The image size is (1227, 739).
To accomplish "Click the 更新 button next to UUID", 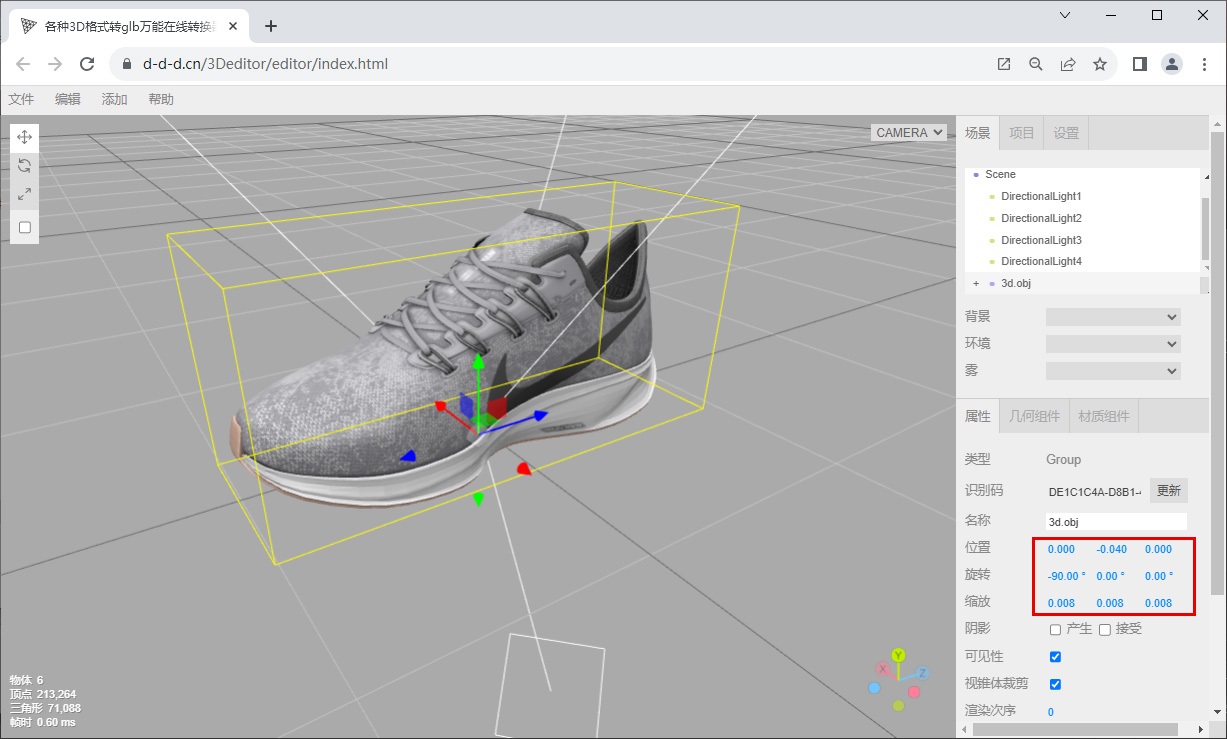I will pyautogui.click(x=1168, y=491).
